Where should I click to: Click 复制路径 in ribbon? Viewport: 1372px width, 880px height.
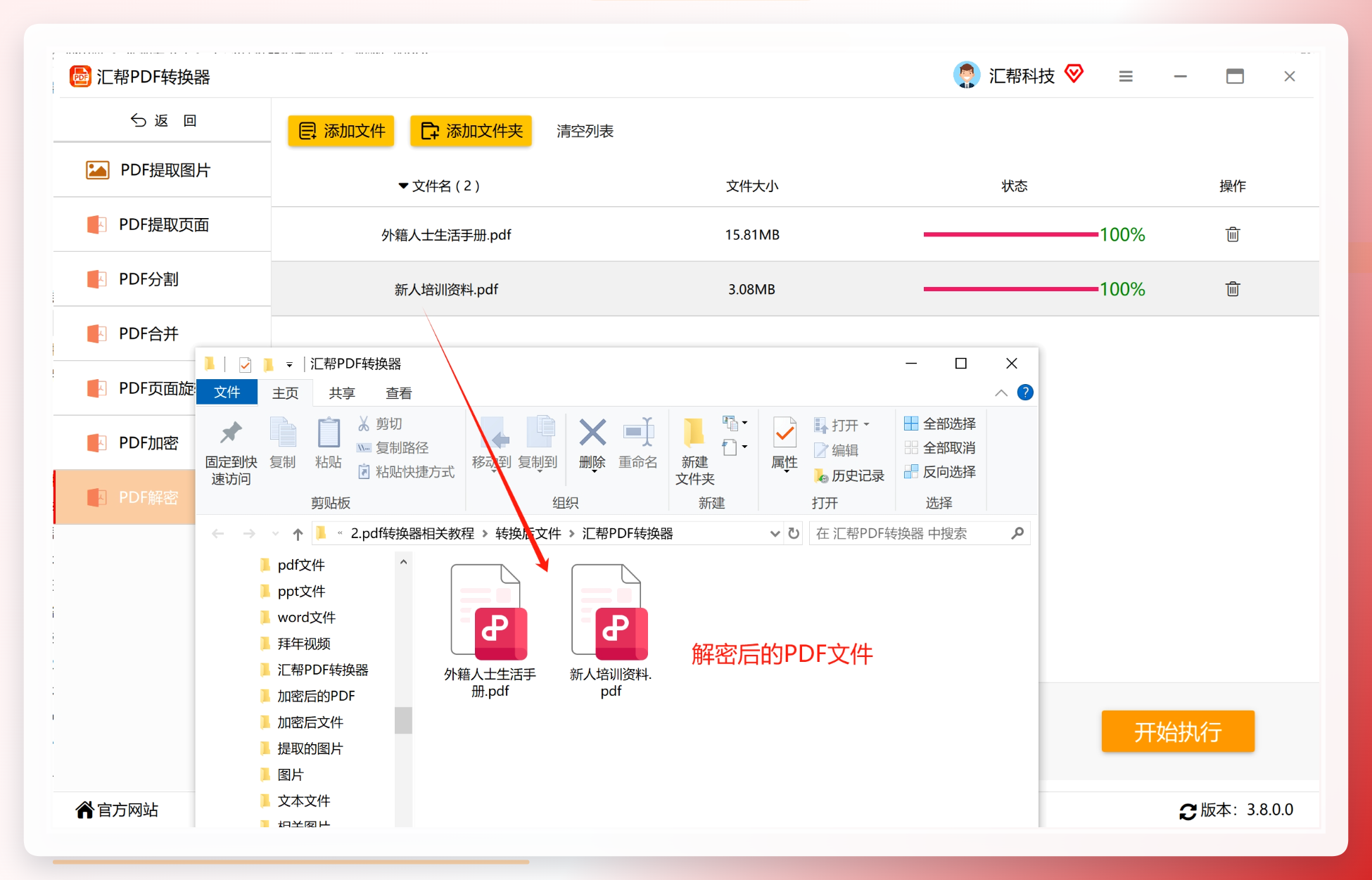(393, 447)
